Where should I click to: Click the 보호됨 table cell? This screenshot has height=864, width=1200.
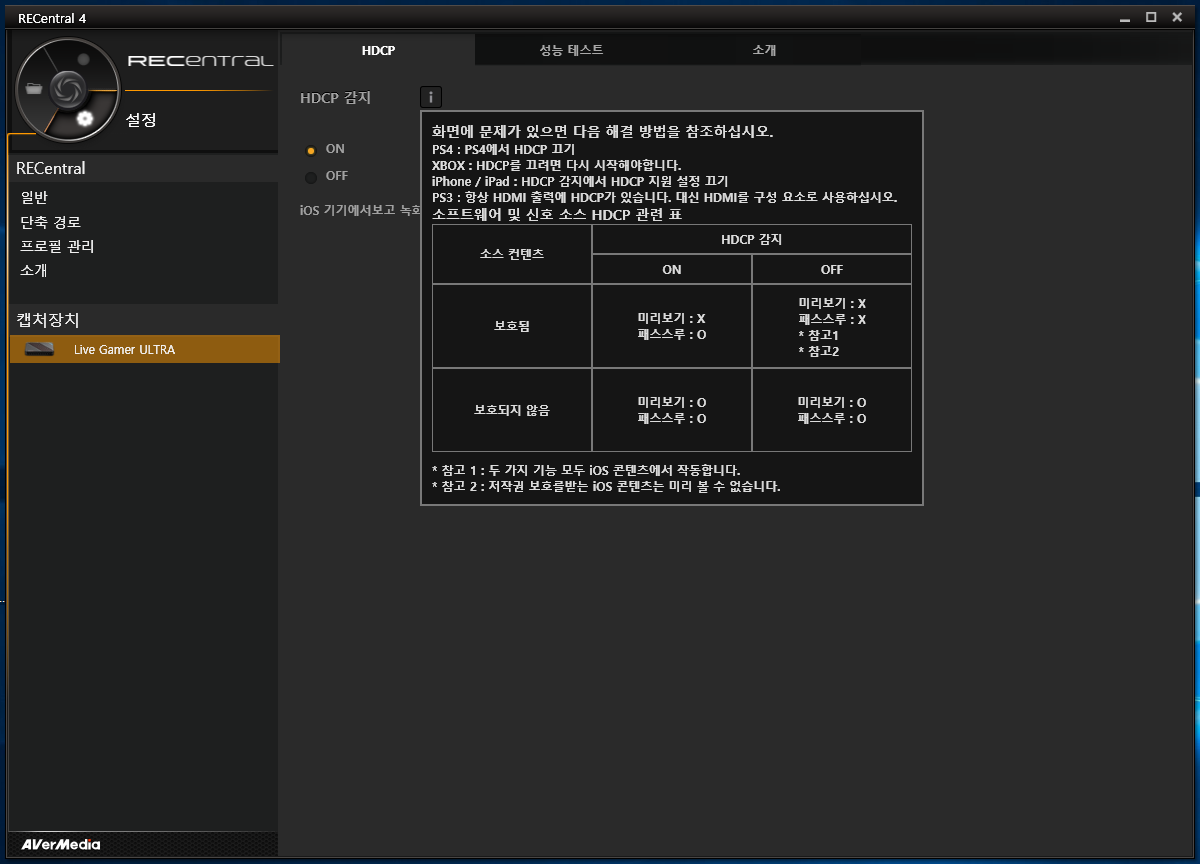click(512, 326)
